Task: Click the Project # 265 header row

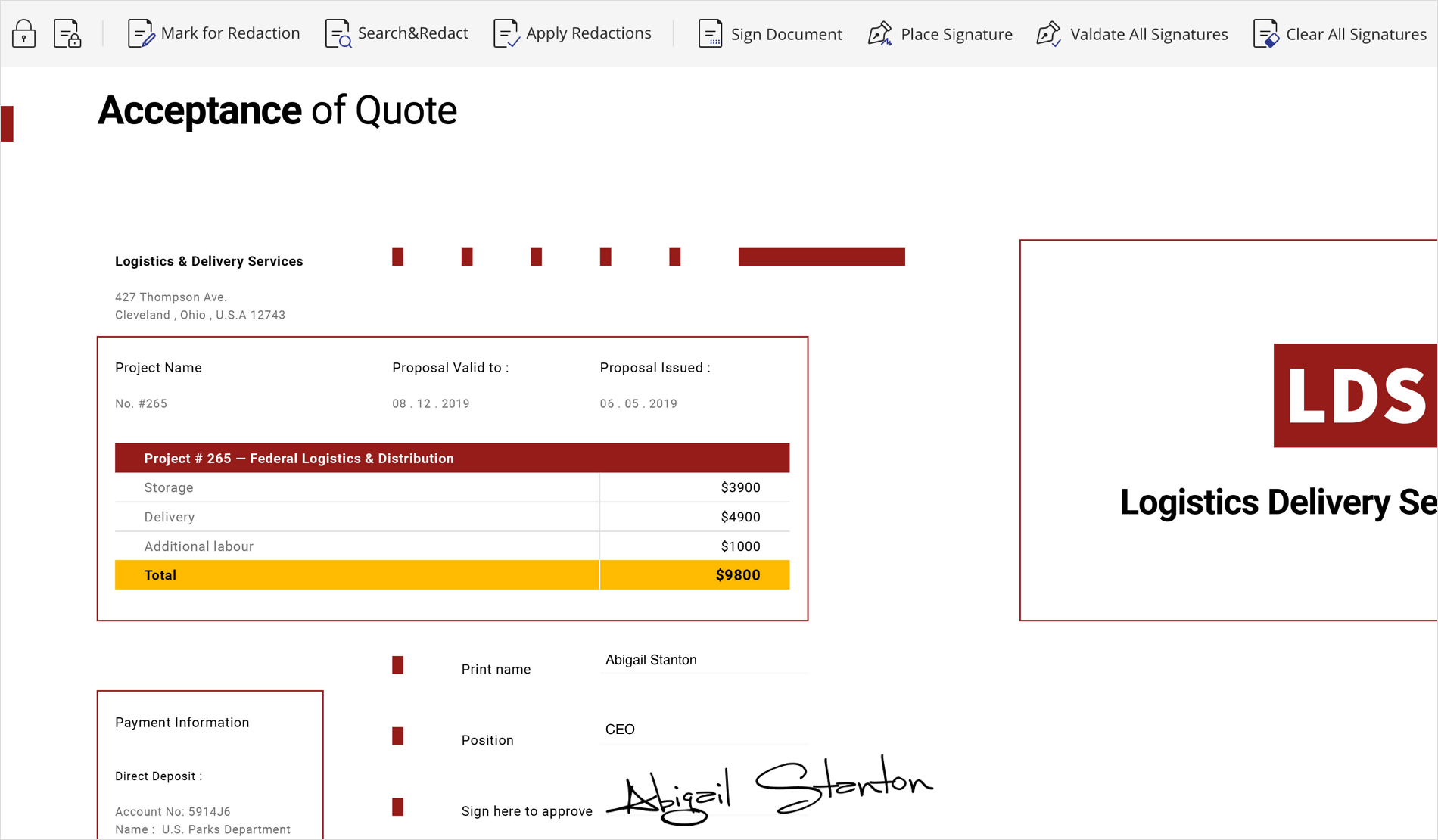Action: [452, 459]
